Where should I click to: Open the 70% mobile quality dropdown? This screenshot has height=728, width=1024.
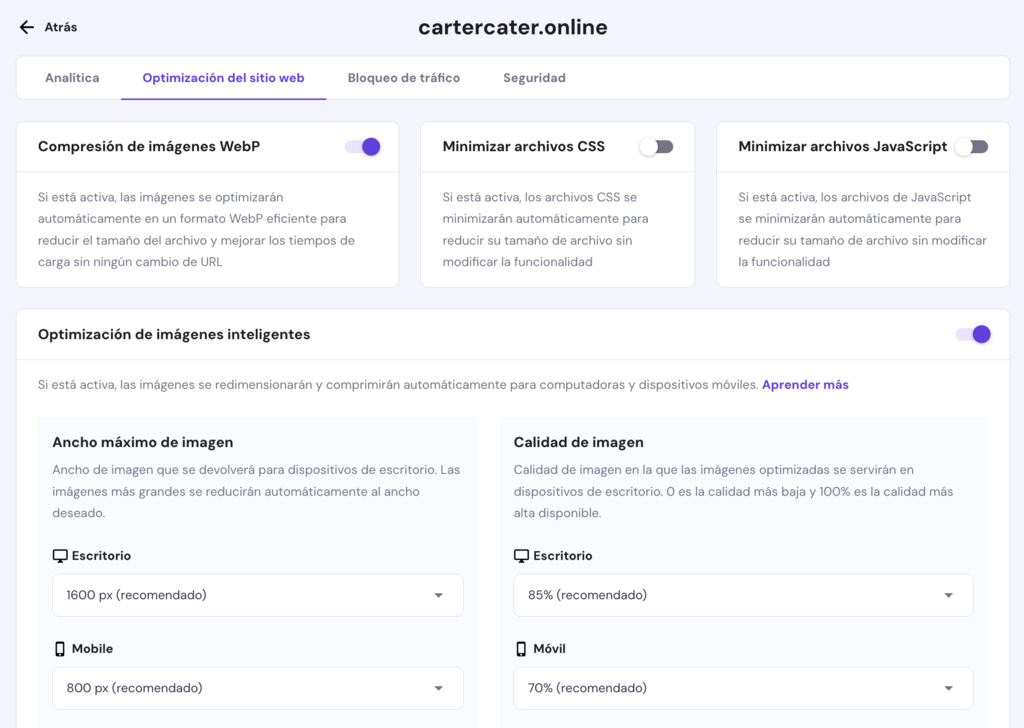pos(744,688)
